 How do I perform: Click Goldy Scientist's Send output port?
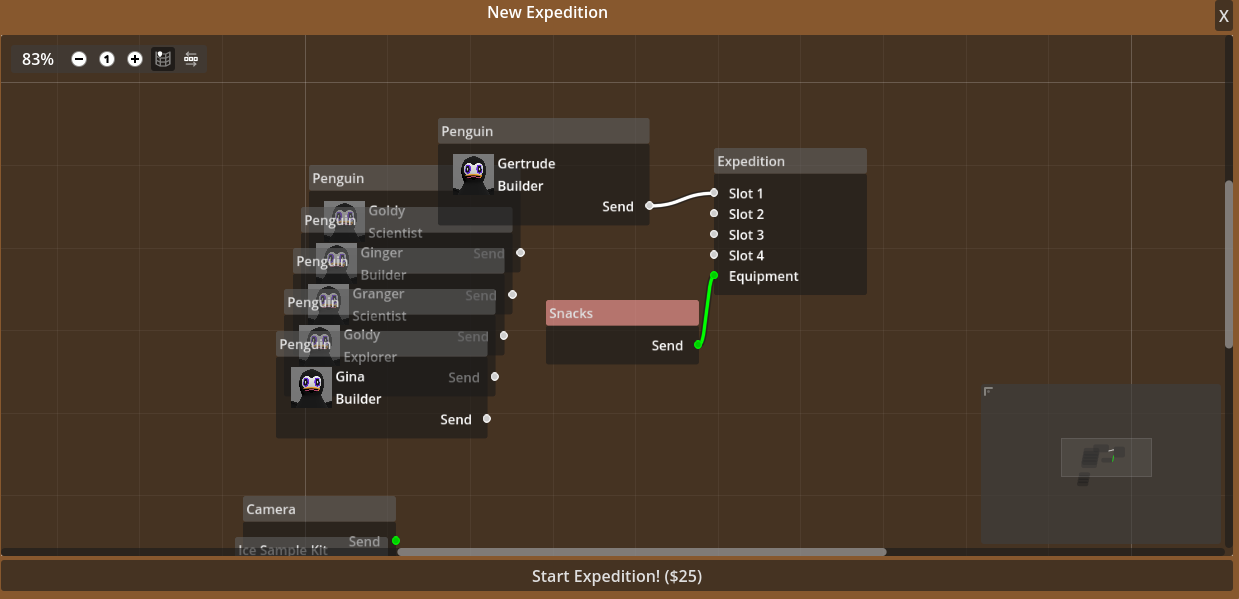coord(520,253)
